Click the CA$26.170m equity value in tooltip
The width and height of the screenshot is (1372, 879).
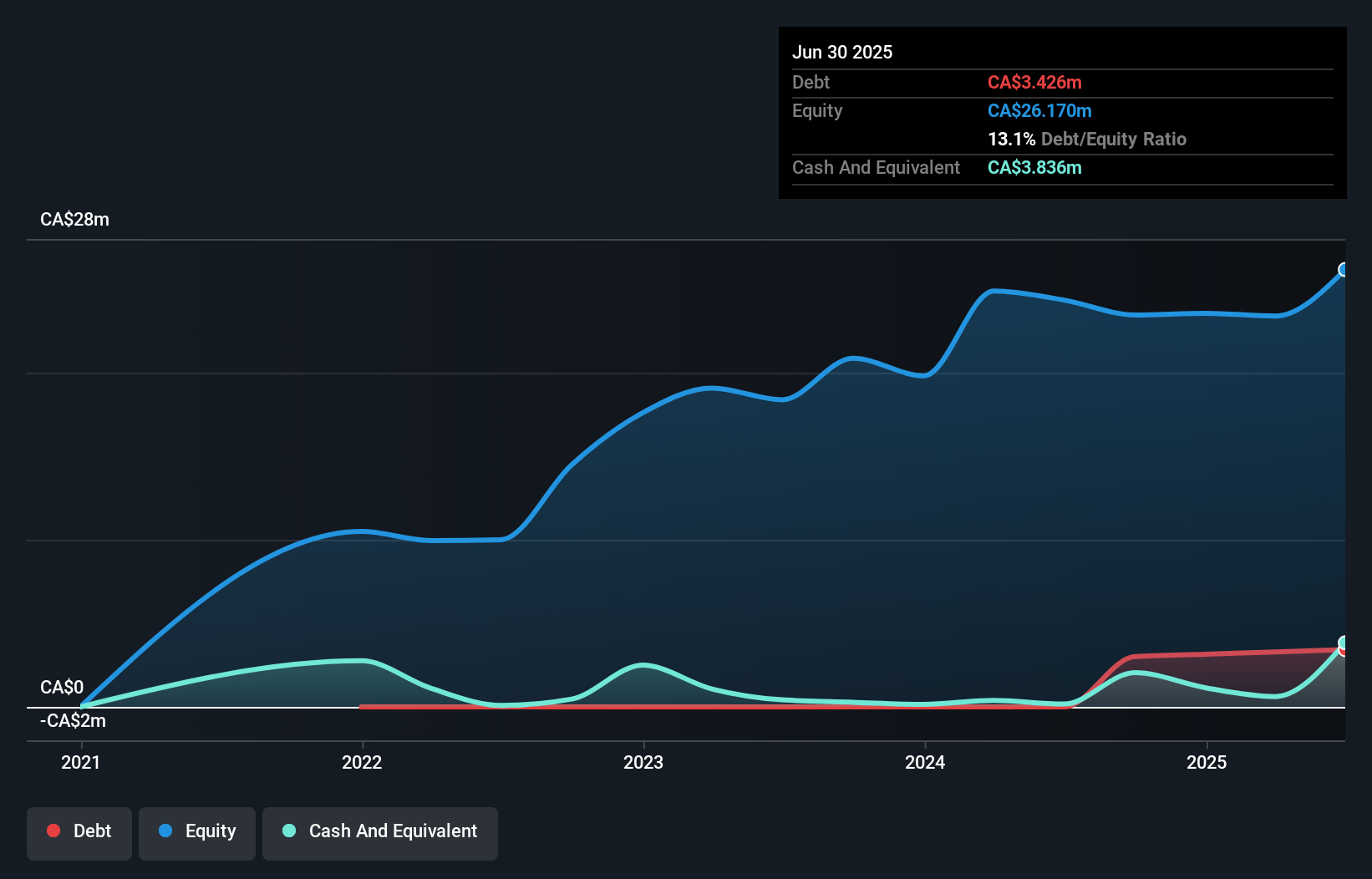point(1039,110)
